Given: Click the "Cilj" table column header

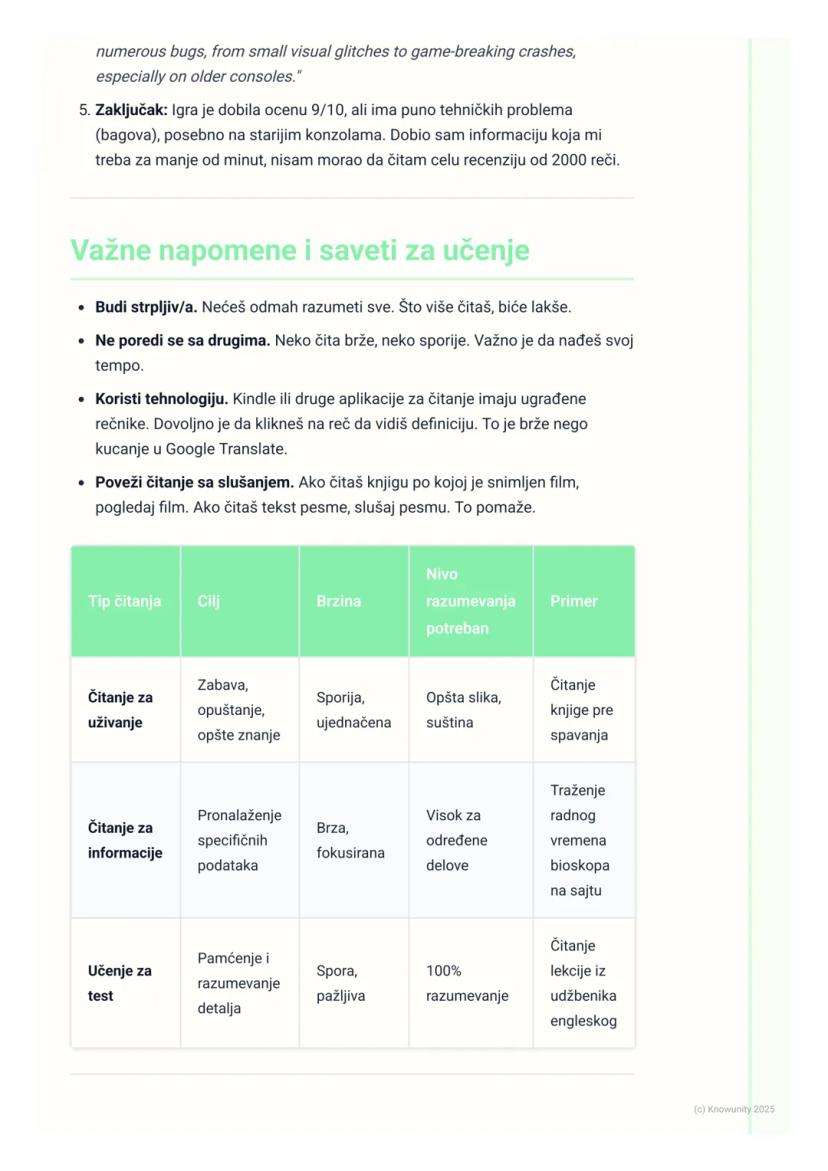Looking at the screenshot, I should point(209,601).
